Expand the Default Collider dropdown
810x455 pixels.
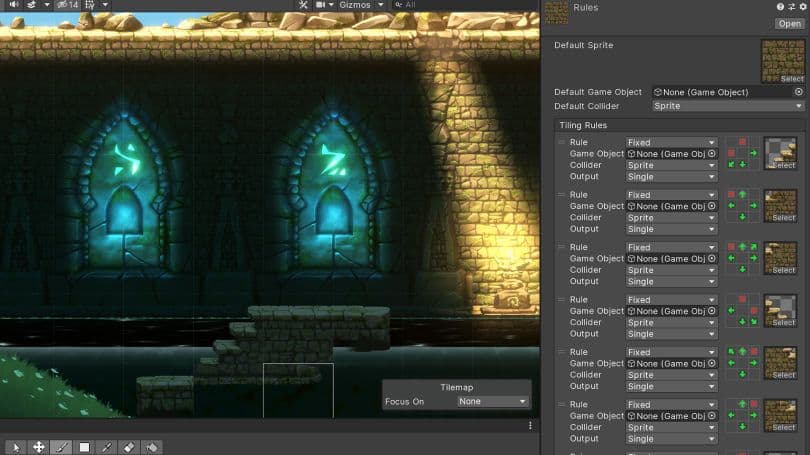tap(727, 105)
